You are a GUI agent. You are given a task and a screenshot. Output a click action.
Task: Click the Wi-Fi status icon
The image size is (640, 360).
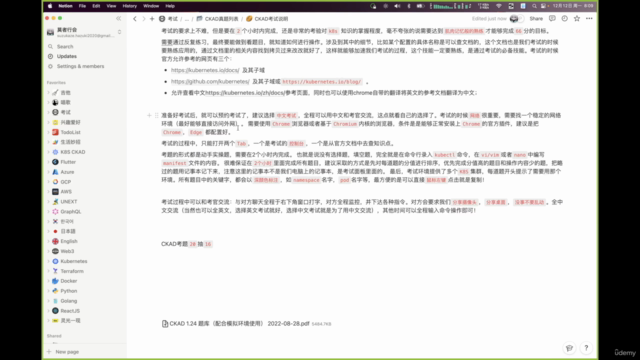point(498,6)
